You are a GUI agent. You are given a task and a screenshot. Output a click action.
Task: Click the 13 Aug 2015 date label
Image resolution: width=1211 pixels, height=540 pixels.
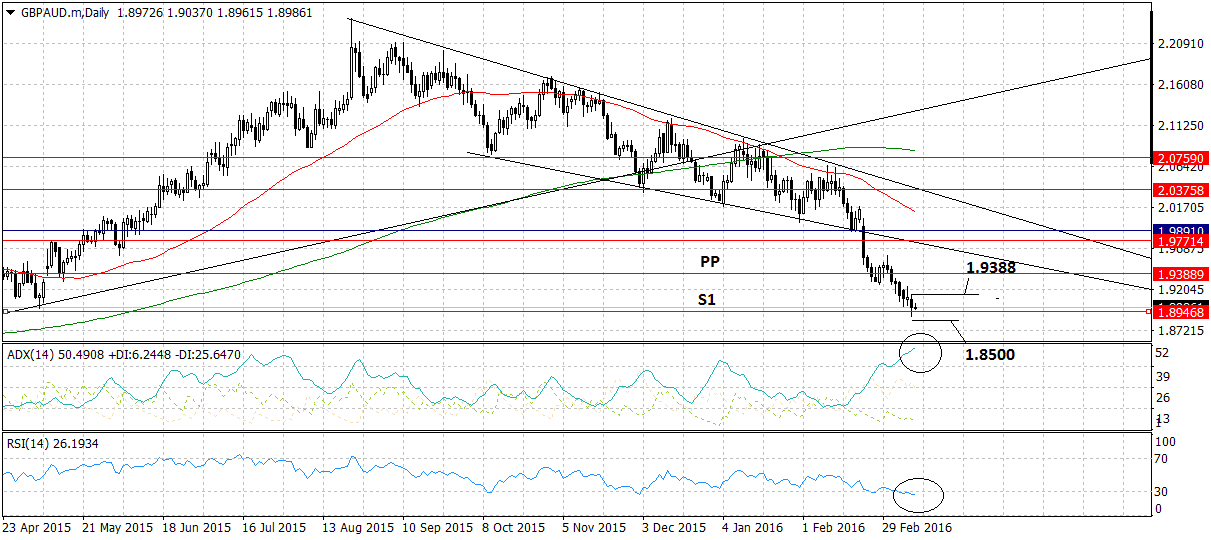357,526
